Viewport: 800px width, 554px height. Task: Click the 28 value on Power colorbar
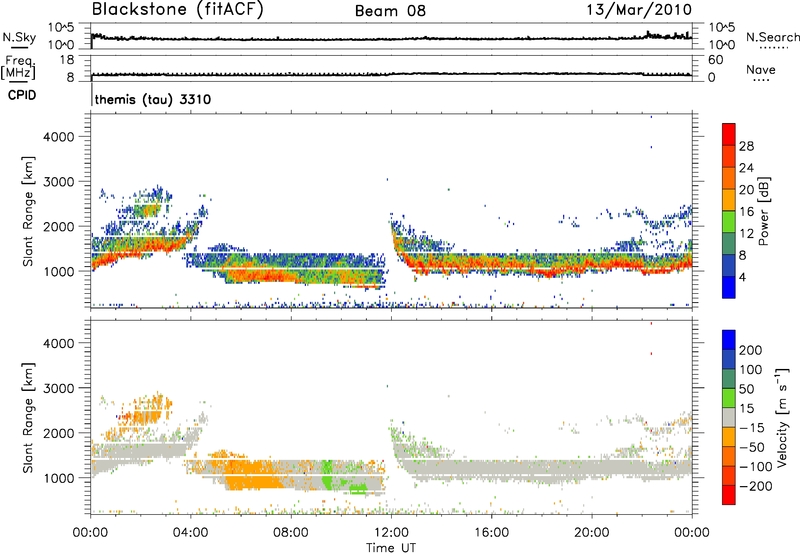pos(746,146)
